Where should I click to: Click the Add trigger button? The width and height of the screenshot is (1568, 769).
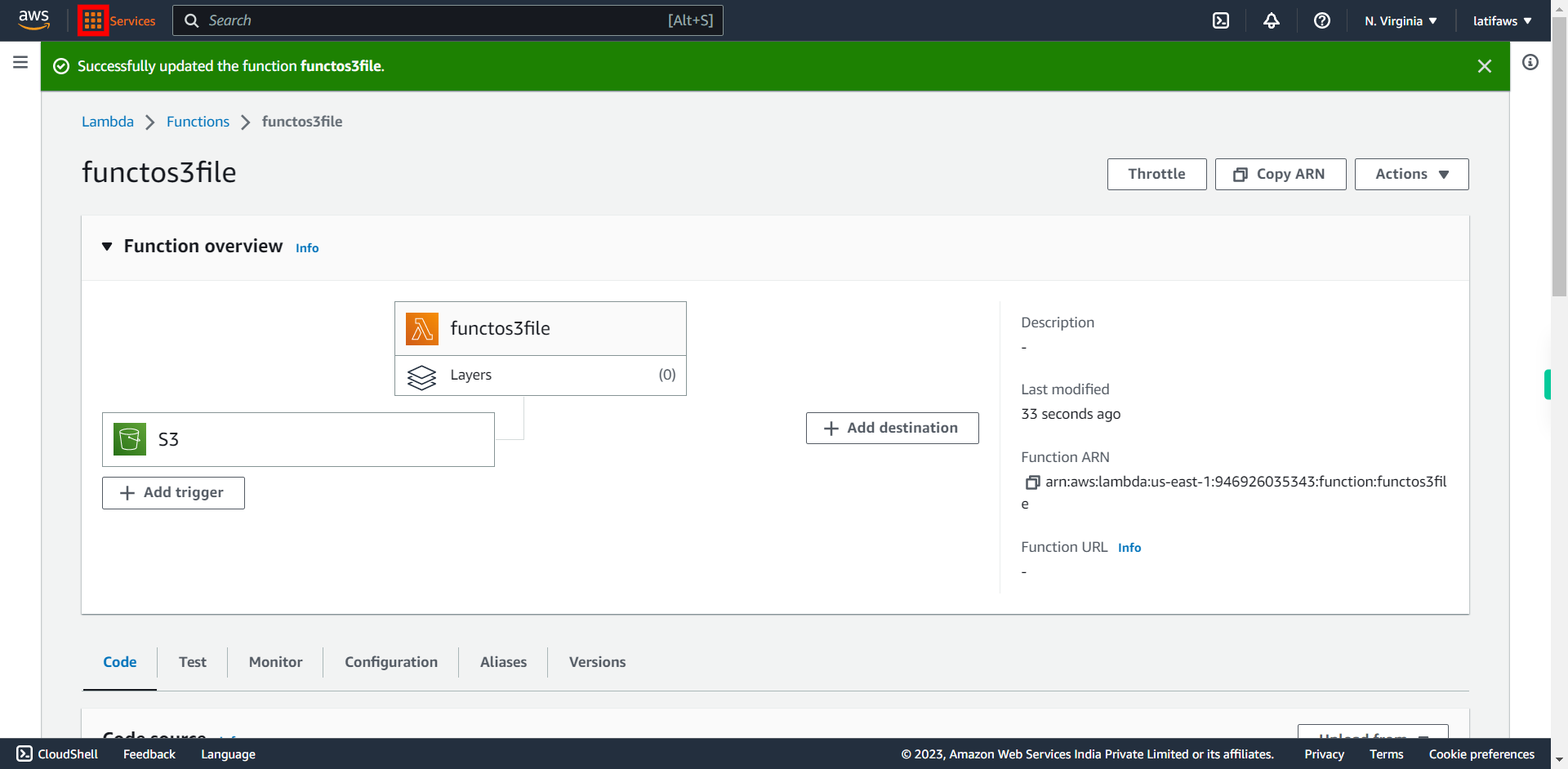coord(173,493)
